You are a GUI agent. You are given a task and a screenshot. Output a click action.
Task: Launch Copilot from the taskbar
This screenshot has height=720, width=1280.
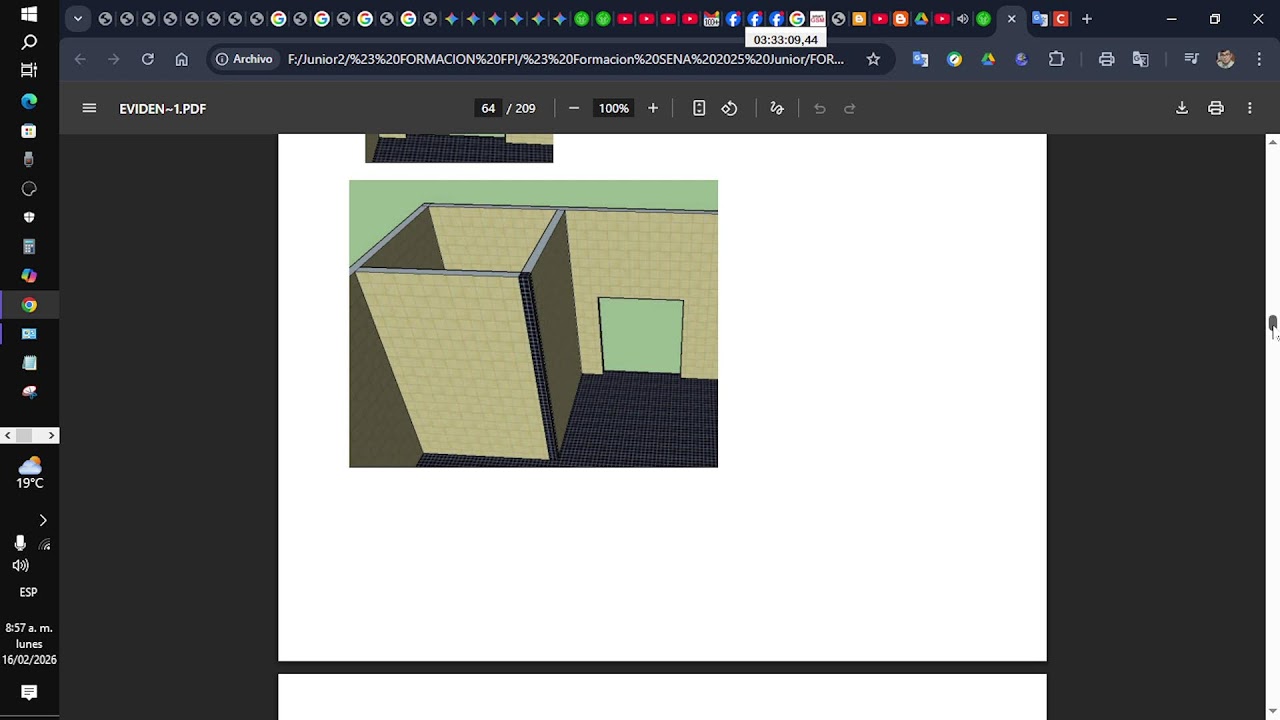pos(29,275)
